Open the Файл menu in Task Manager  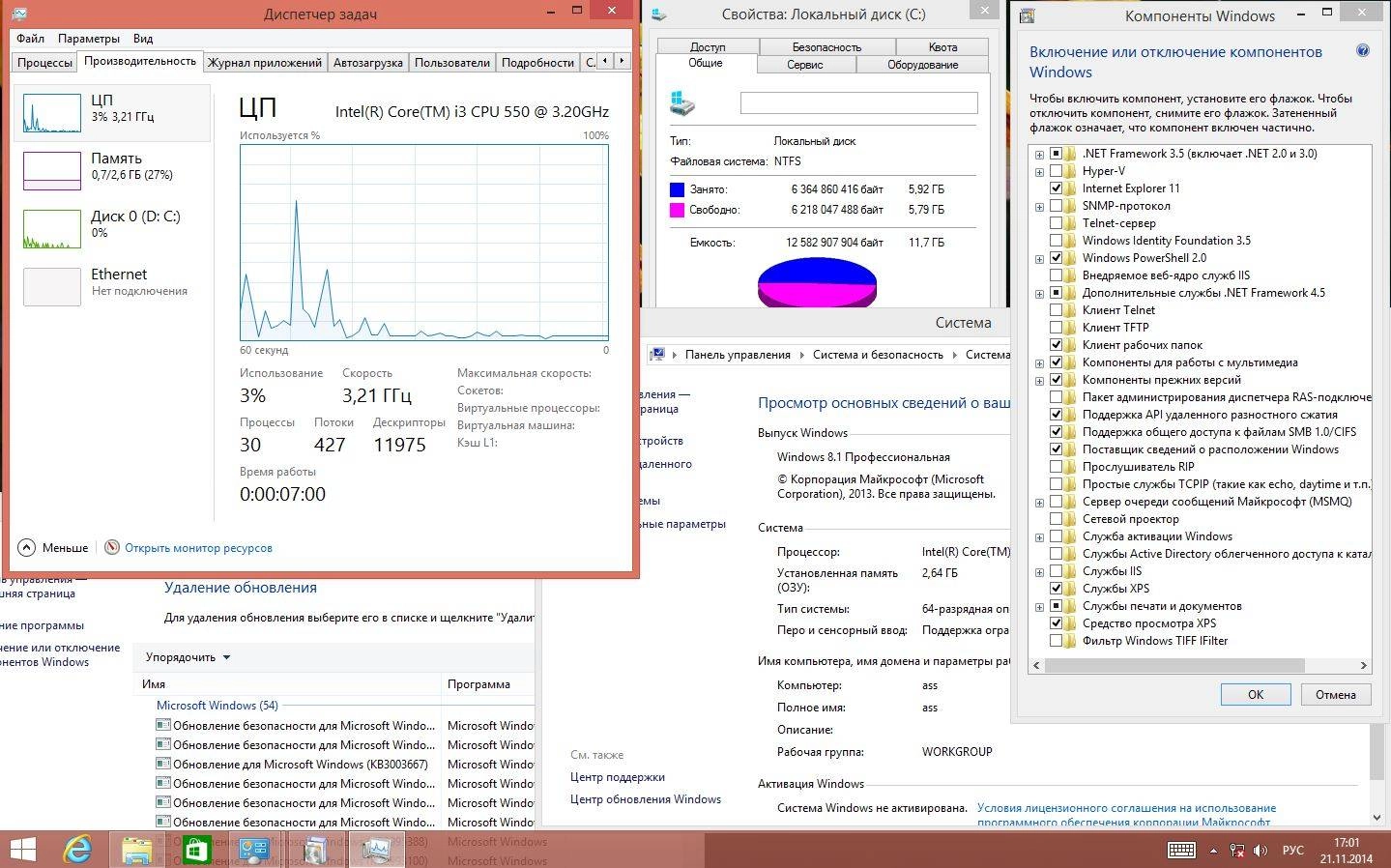30,39
